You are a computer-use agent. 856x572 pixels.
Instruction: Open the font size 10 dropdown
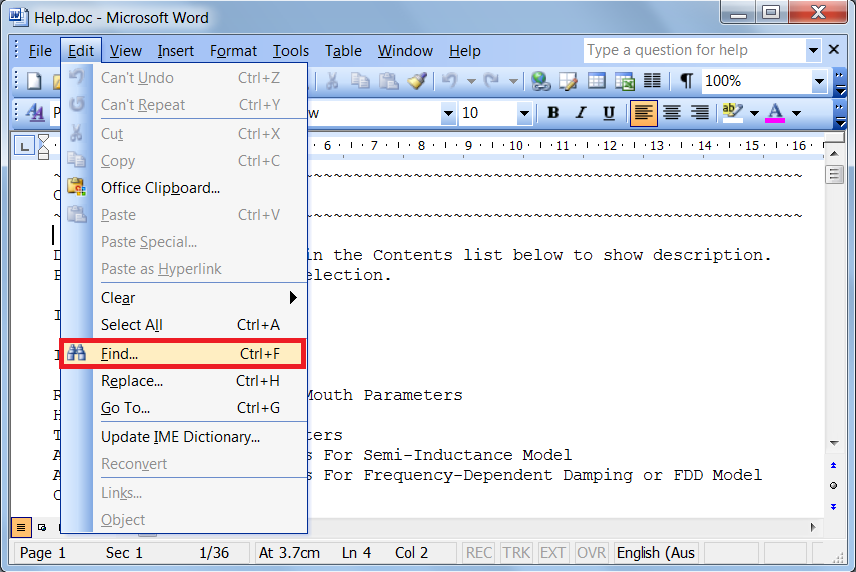(x=524, y=114)
